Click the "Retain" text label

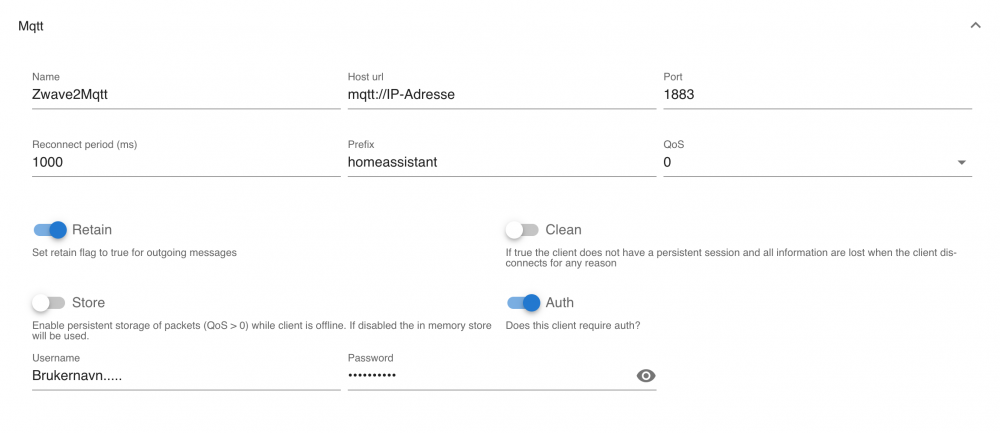pos(92,230)
